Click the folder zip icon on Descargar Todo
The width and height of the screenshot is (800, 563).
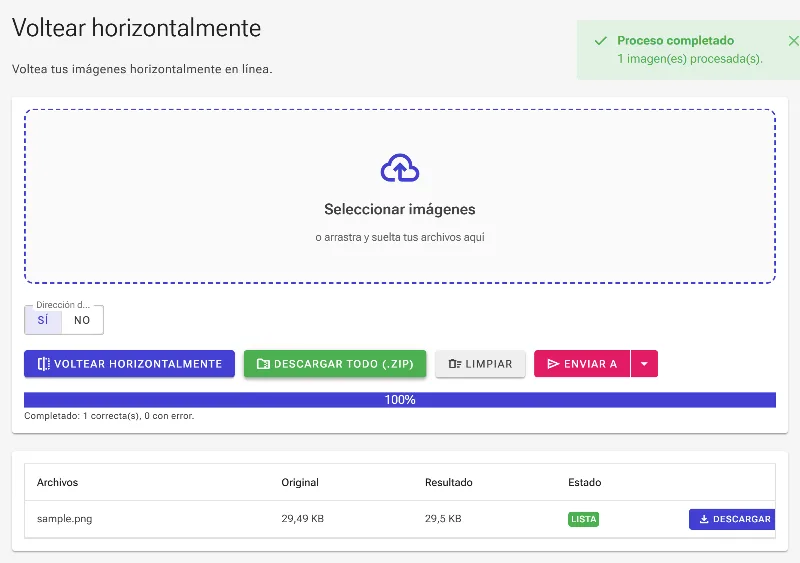(263, 364)
